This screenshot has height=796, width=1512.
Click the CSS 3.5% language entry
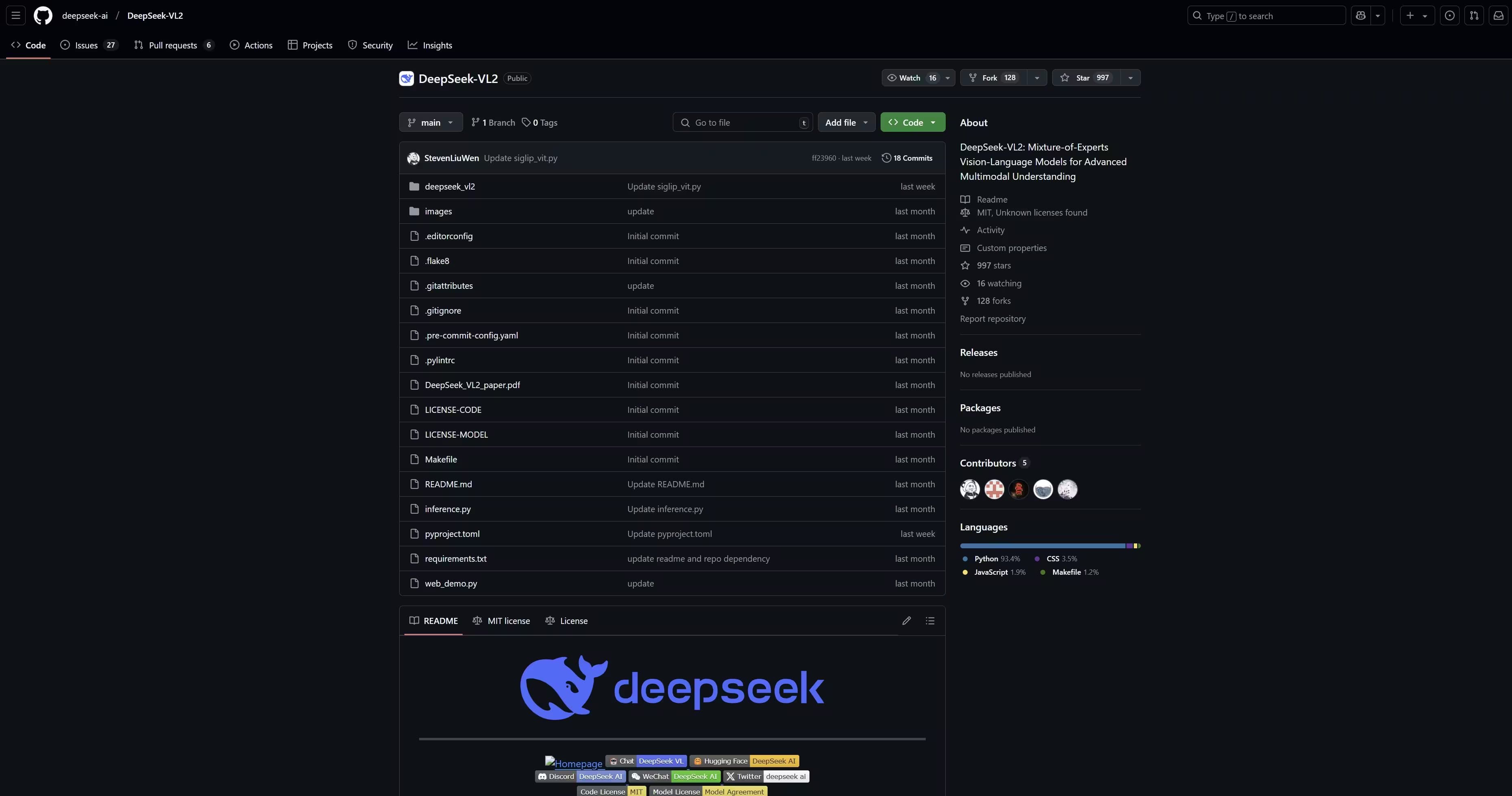point(1056,559)
